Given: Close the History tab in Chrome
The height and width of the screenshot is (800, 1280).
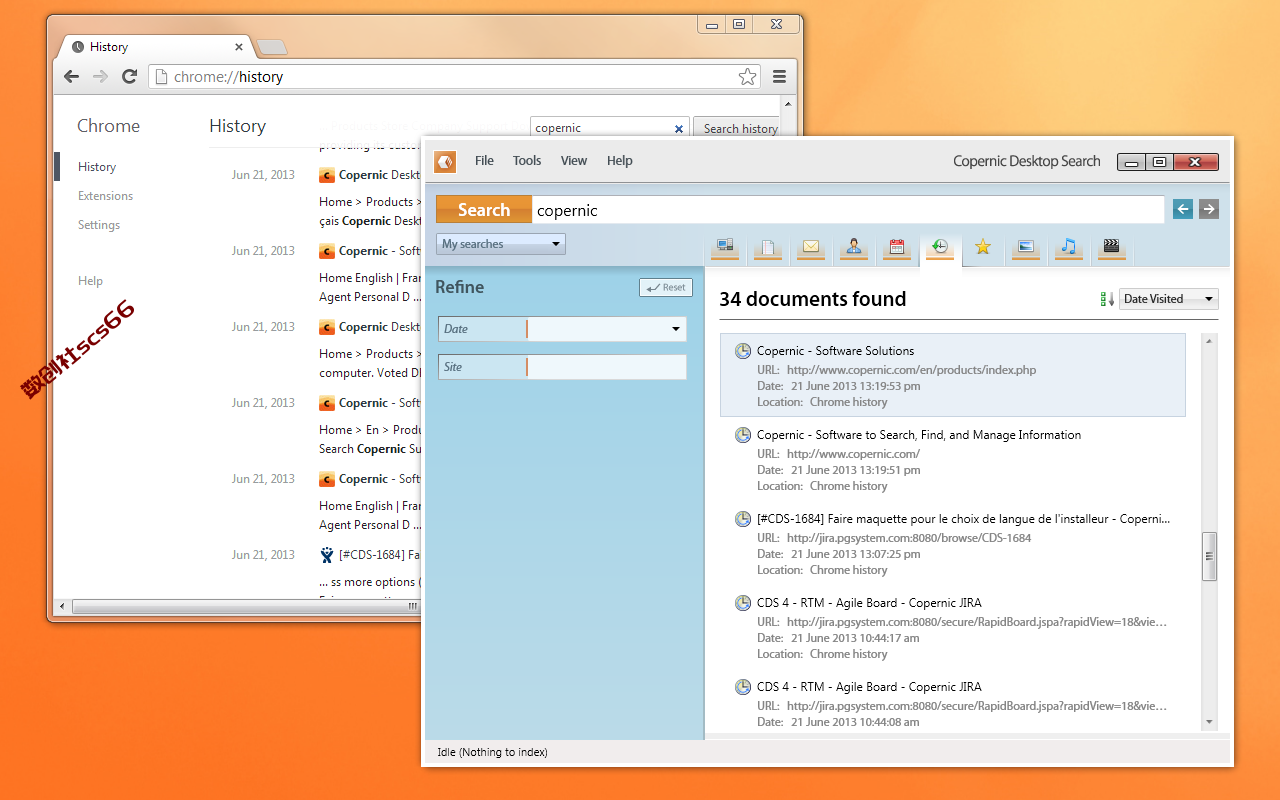Looking at the screenshot, I should 239,47.
